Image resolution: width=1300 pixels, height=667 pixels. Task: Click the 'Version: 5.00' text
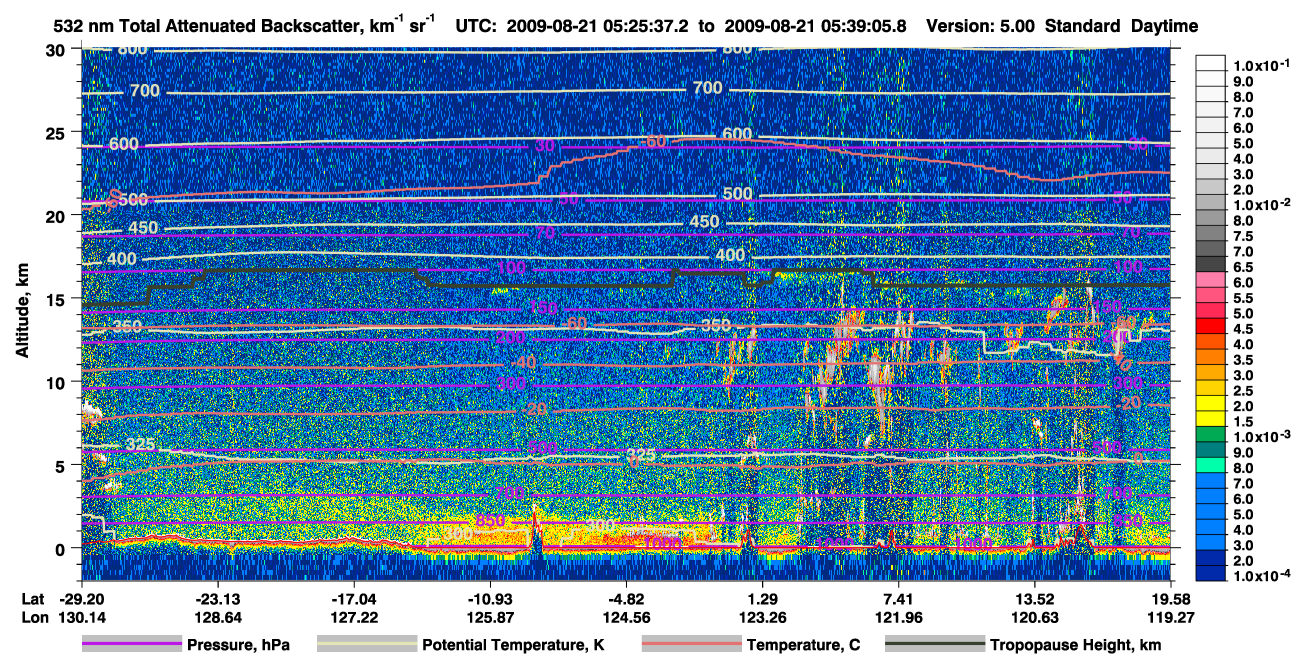pyautogui.click(x=982, y=25)
